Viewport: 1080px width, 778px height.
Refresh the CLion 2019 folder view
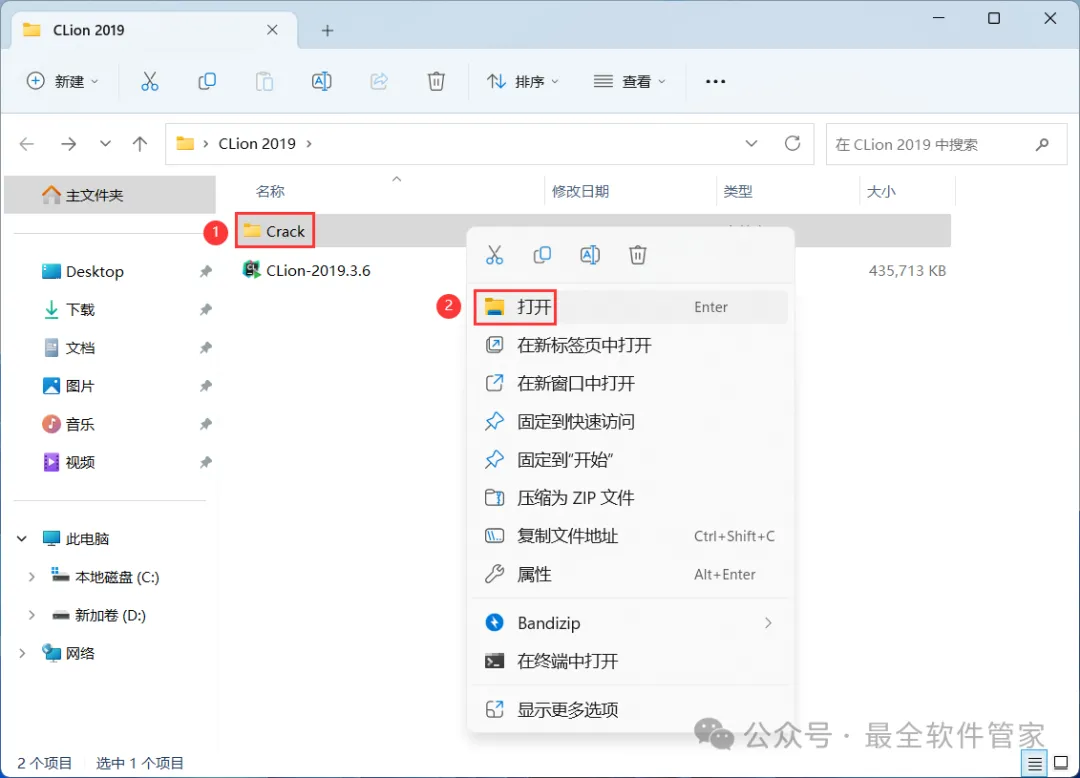click(793, 143)
